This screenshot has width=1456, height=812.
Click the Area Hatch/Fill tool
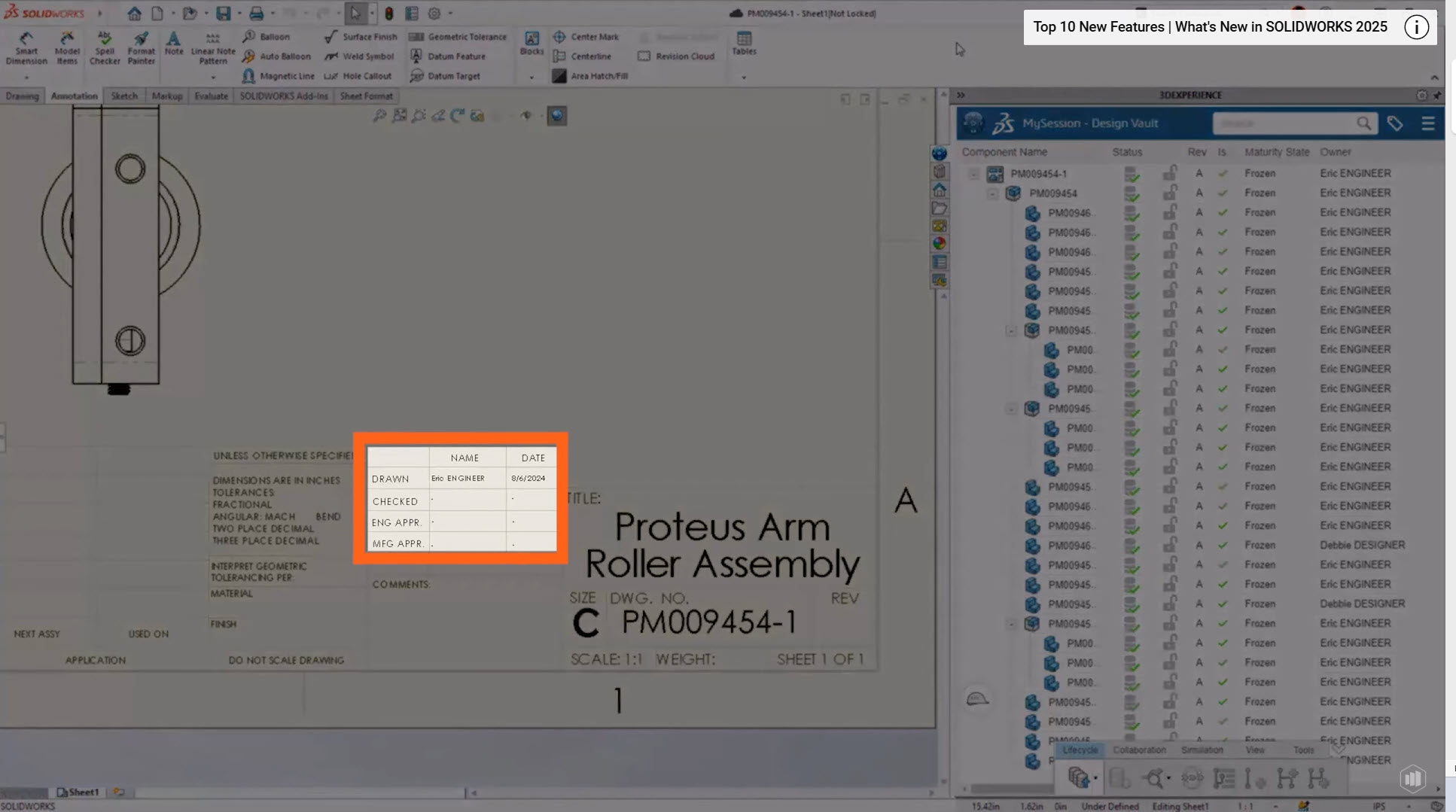tap(590, 76)
